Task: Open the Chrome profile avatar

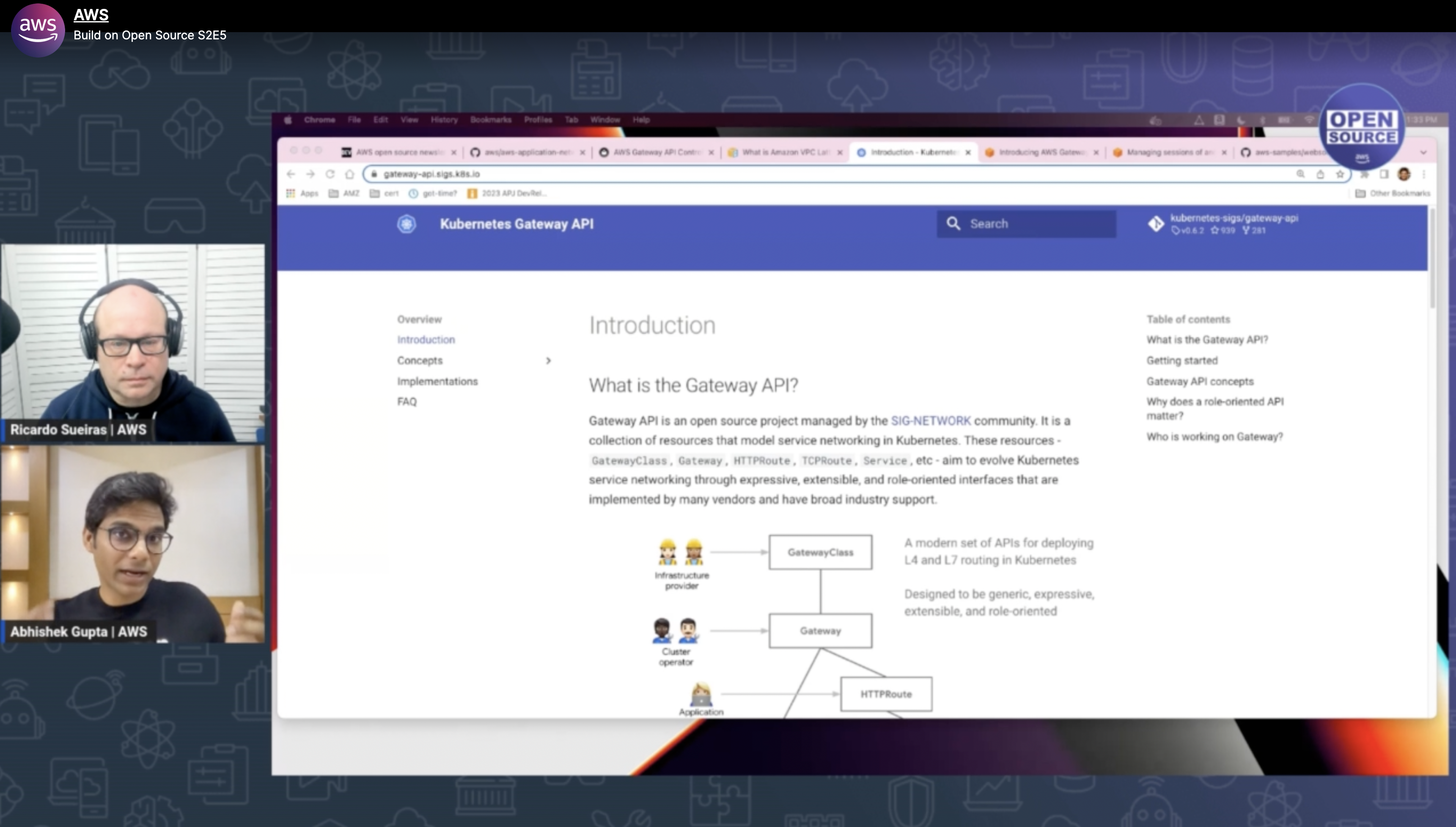Action: (x=1404, y=174)
